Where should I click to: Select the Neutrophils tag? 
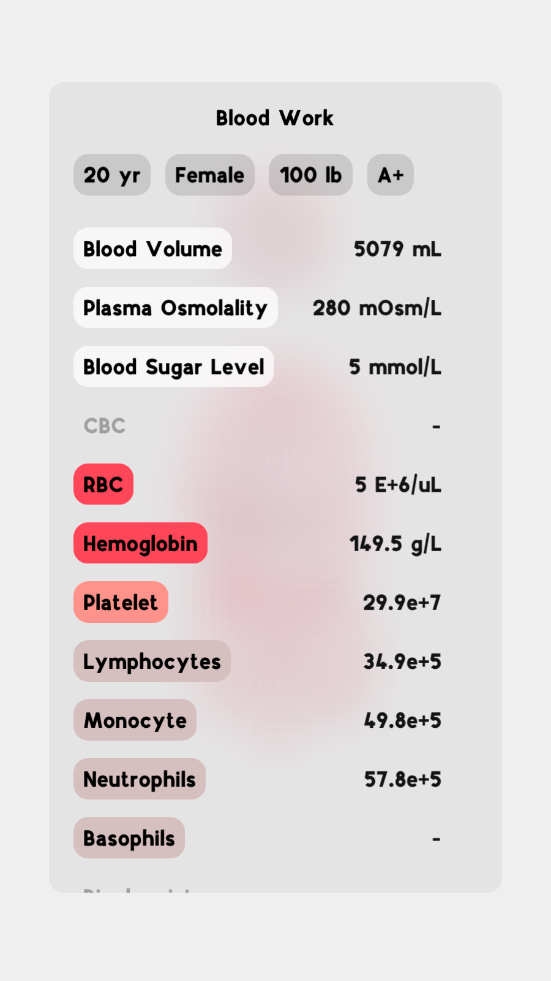click(140, 779)
